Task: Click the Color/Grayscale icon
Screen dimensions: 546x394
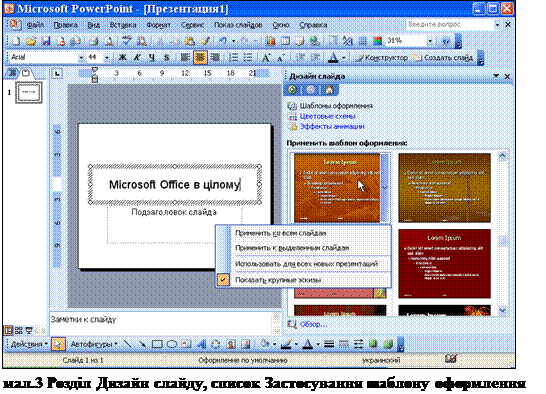Action: tap(377, 41)
